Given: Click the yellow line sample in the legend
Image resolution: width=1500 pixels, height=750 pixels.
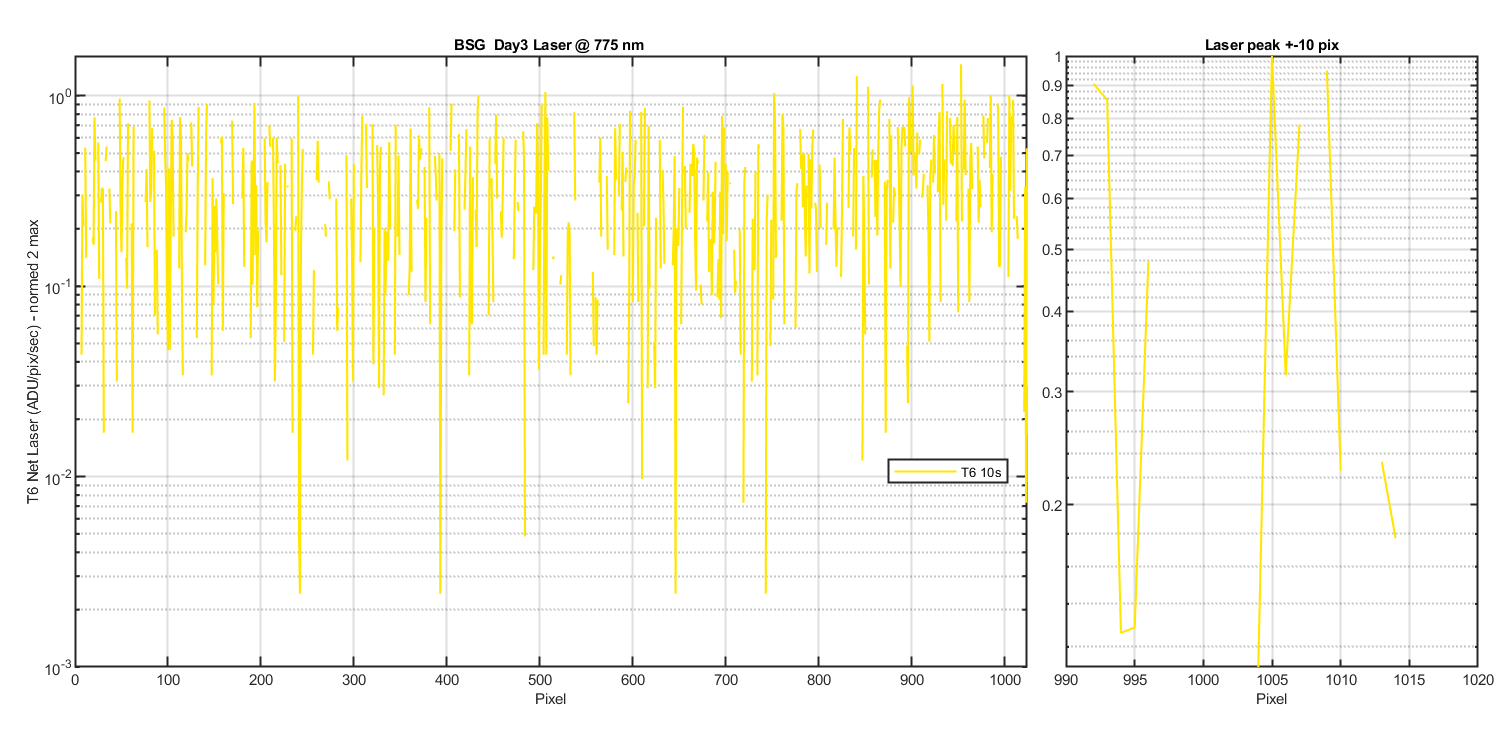Looking at the screenshot, I should pos(924,471).
